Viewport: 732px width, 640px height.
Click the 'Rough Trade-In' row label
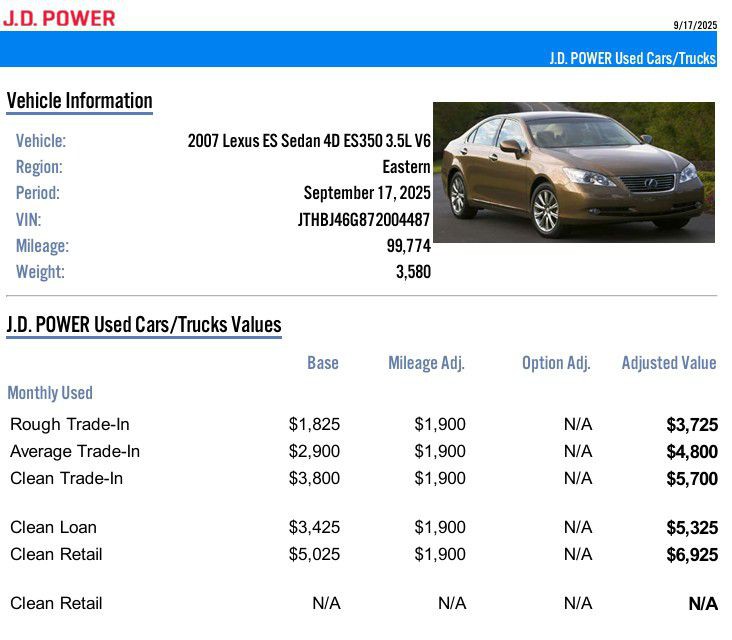(70, 424)
